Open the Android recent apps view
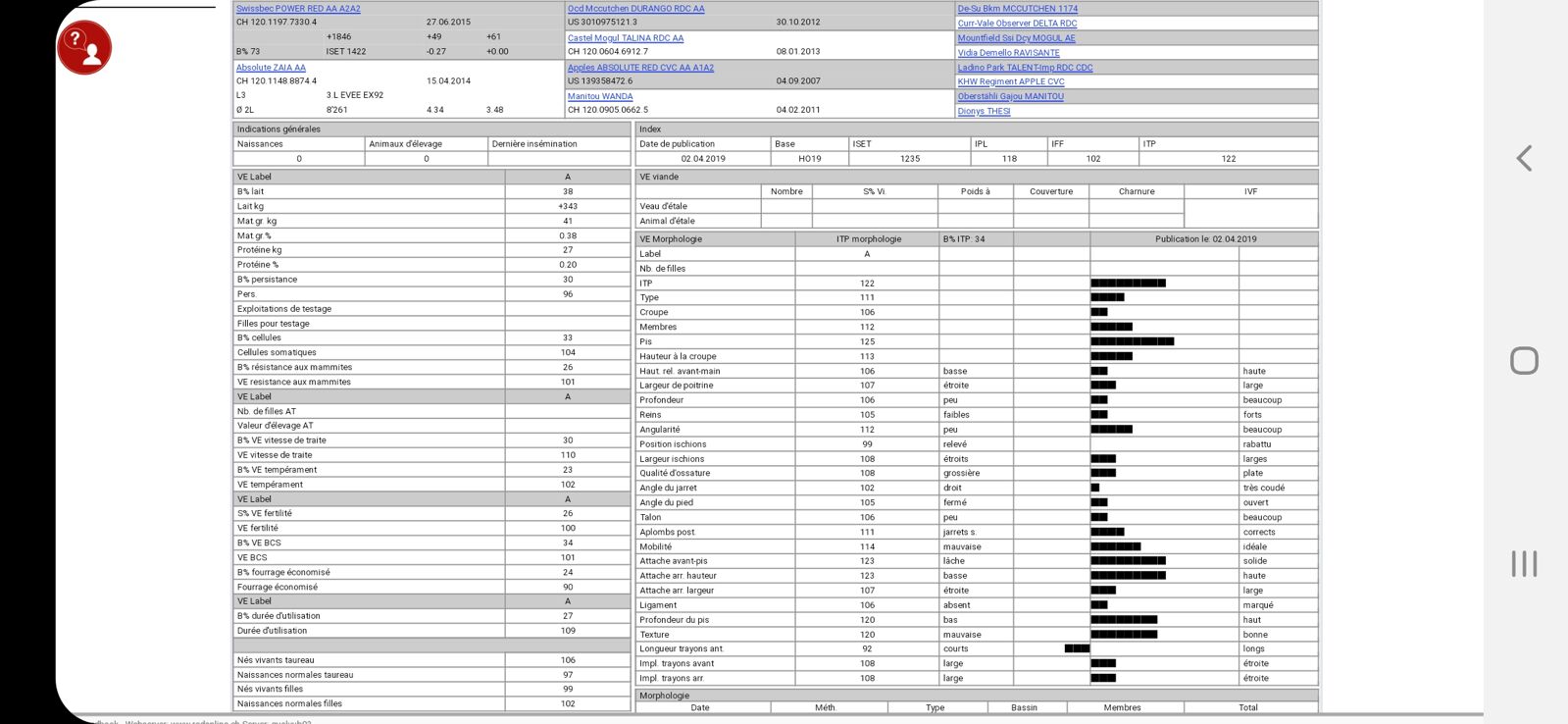 pos(1523,563)
